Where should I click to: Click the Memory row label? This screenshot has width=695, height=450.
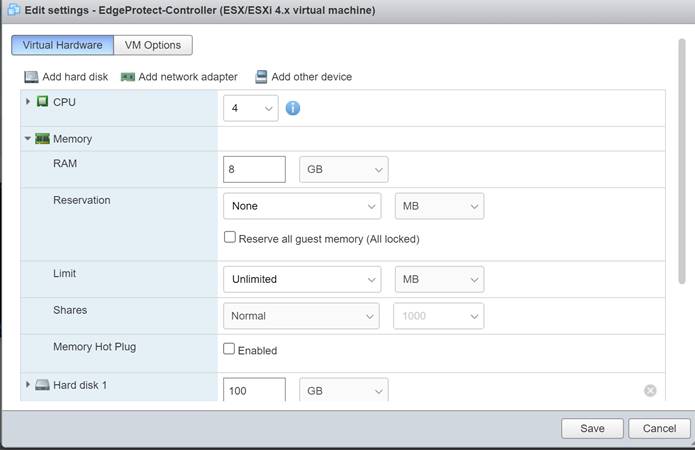click(x=72, y=139)
